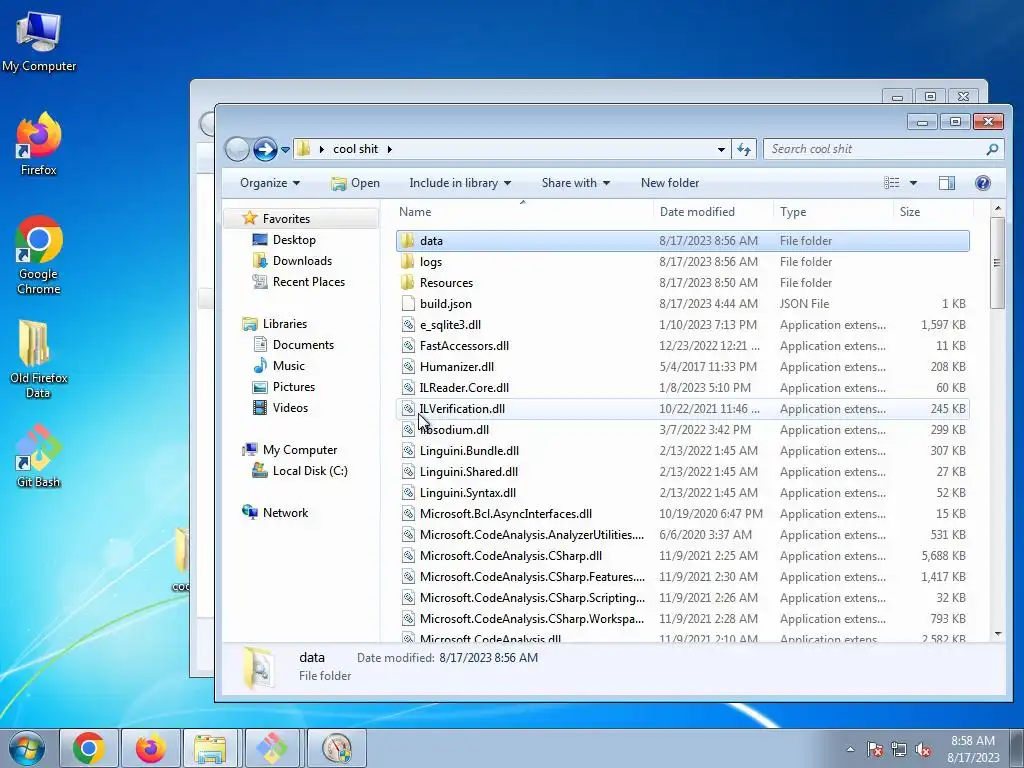Select the e_sqlite3.dll file

[x=682, y=325]
